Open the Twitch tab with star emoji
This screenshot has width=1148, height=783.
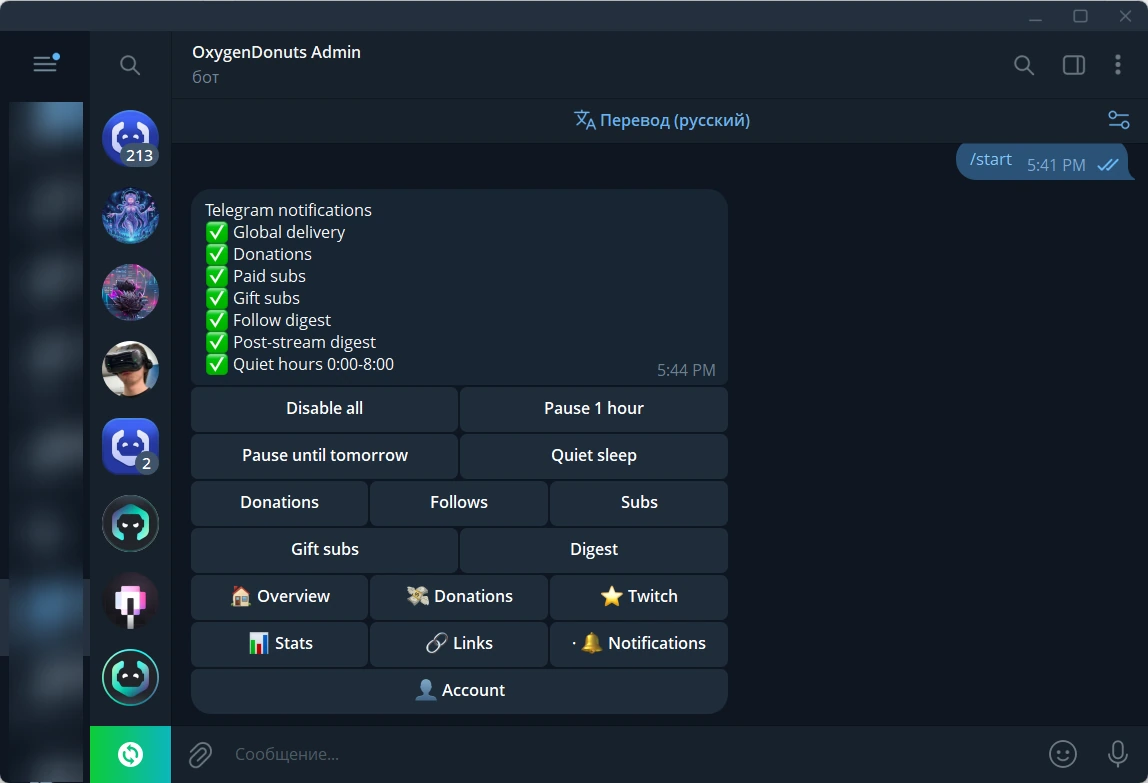[639, 596]
